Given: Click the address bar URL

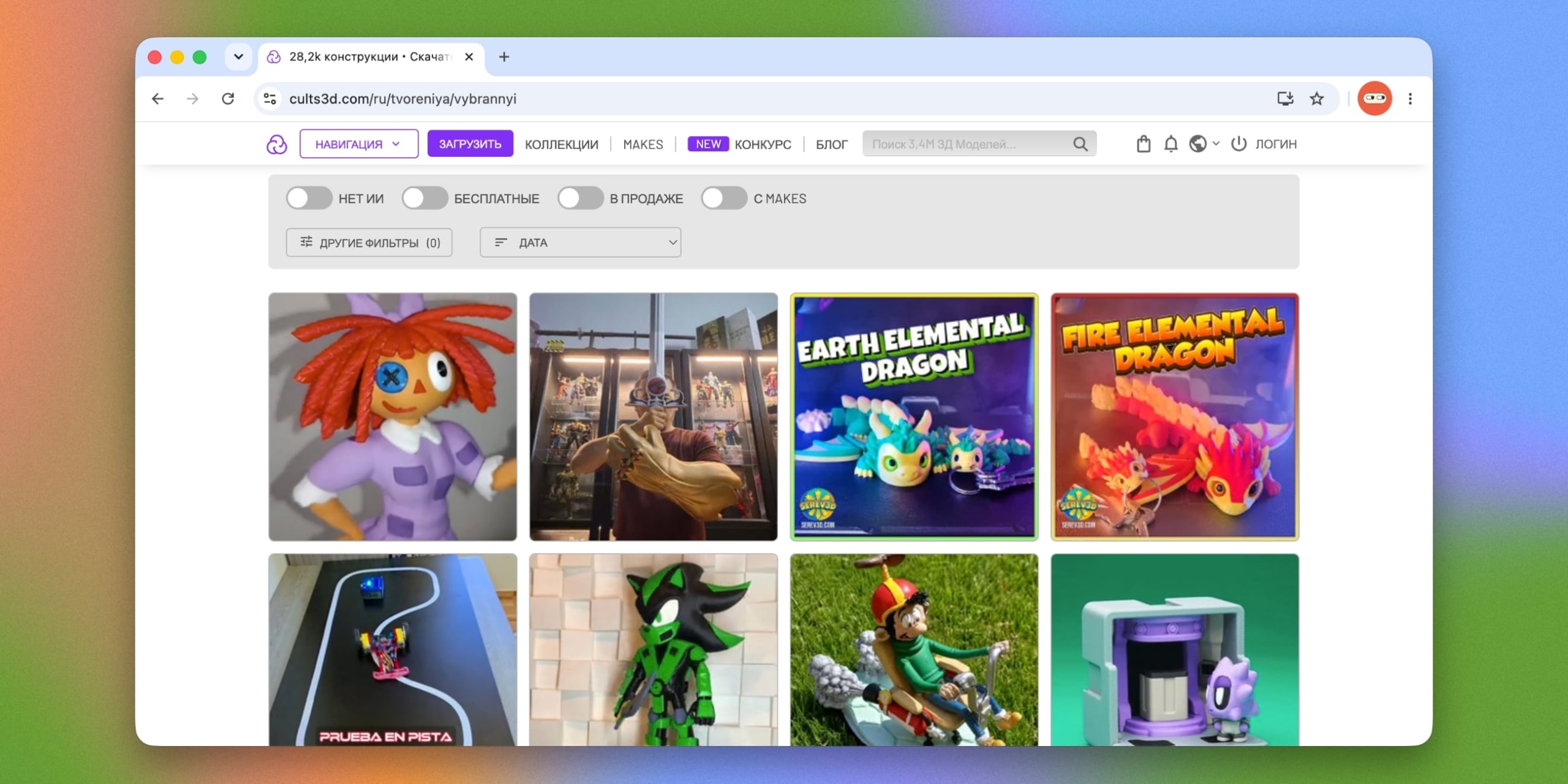Looking at the screenshot, I should click(x=403, y=99).
